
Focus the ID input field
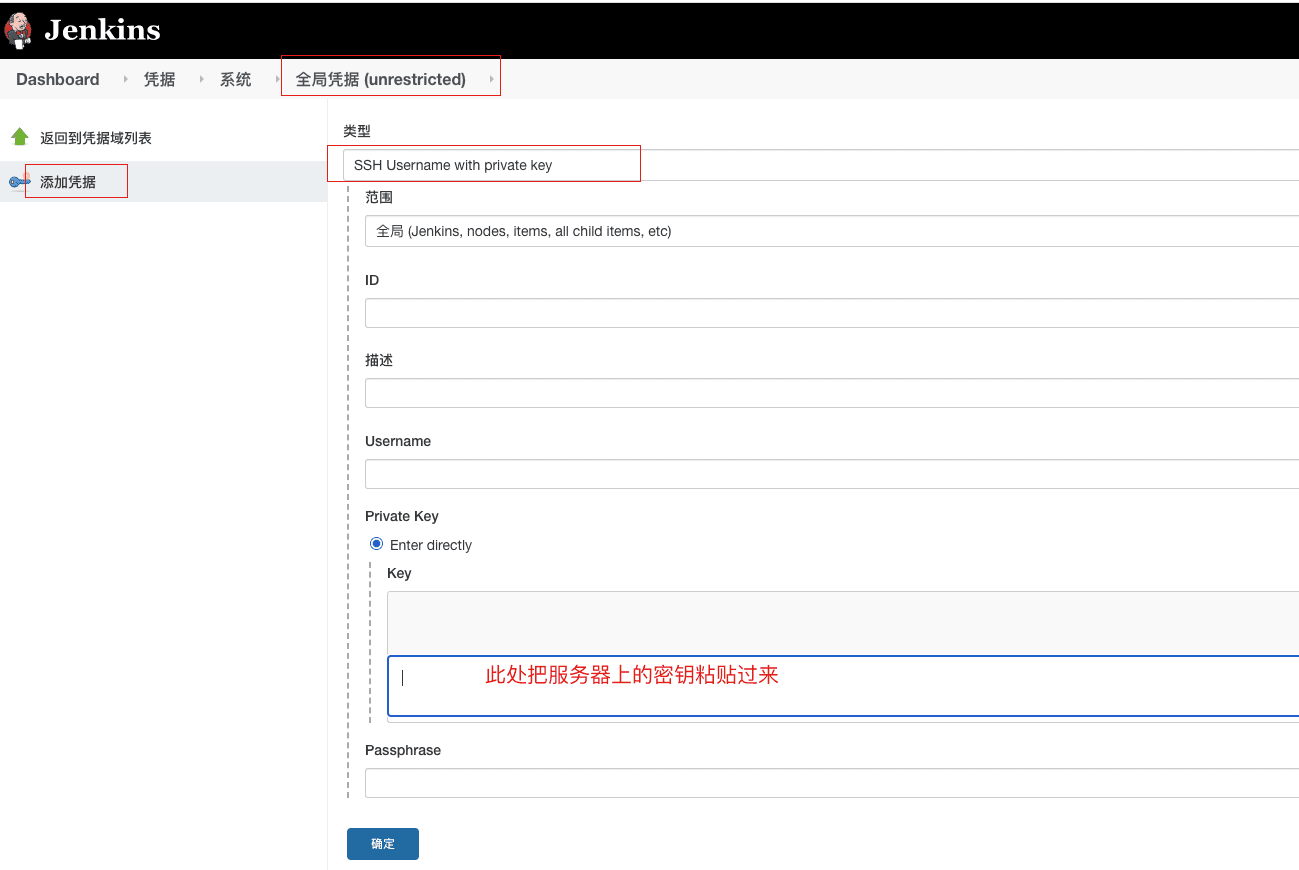[x=832, y=313]
